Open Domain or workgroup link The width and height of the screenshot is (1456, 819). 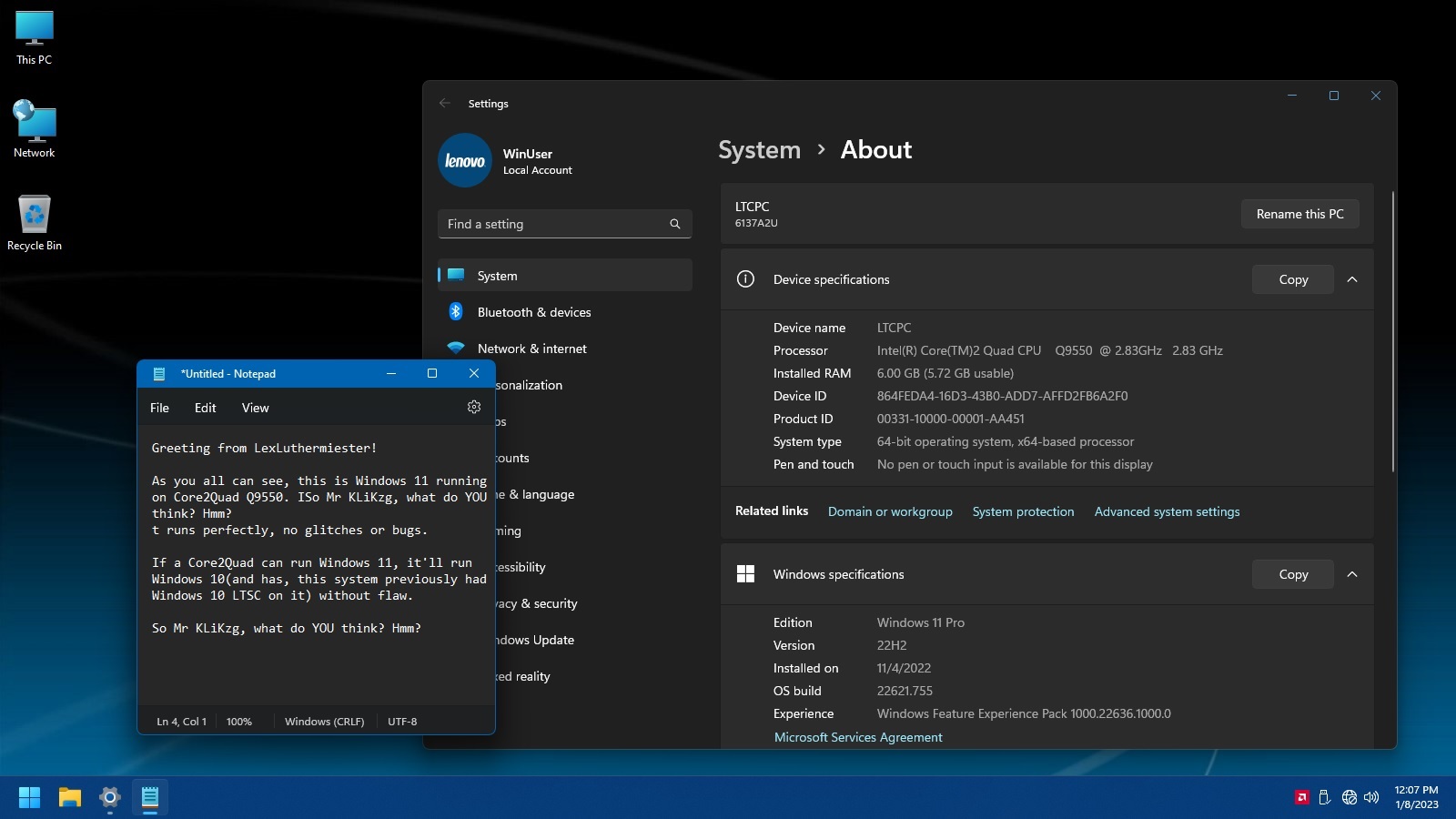click(x=890, y=511)
